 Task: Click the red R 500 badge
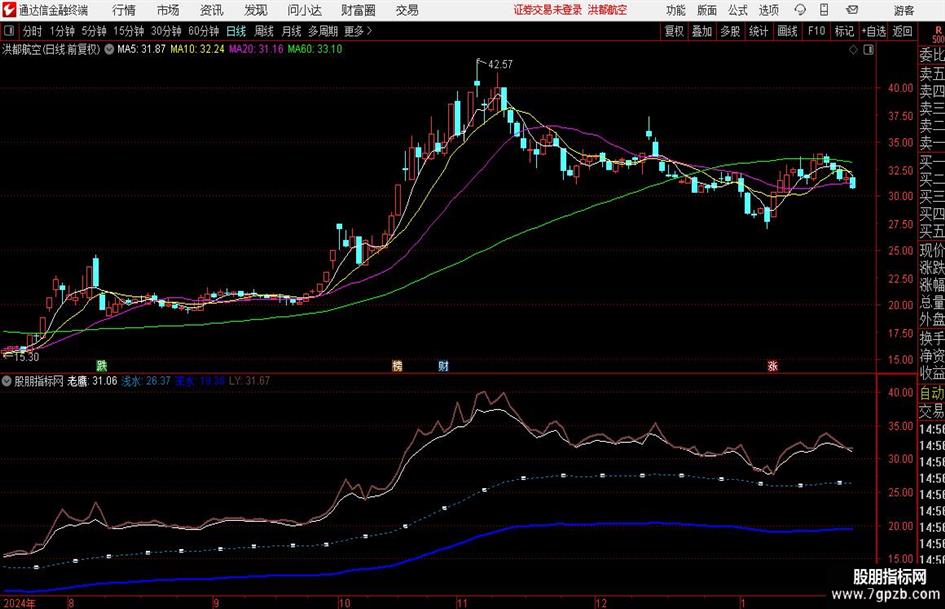tap(938, 34)
